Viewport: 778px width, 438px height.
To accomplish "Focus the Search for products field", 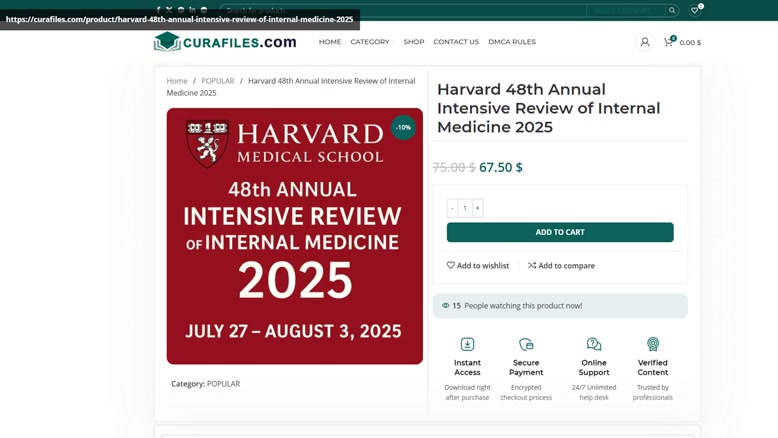I will pyautogui.click(x=402, y=10).
